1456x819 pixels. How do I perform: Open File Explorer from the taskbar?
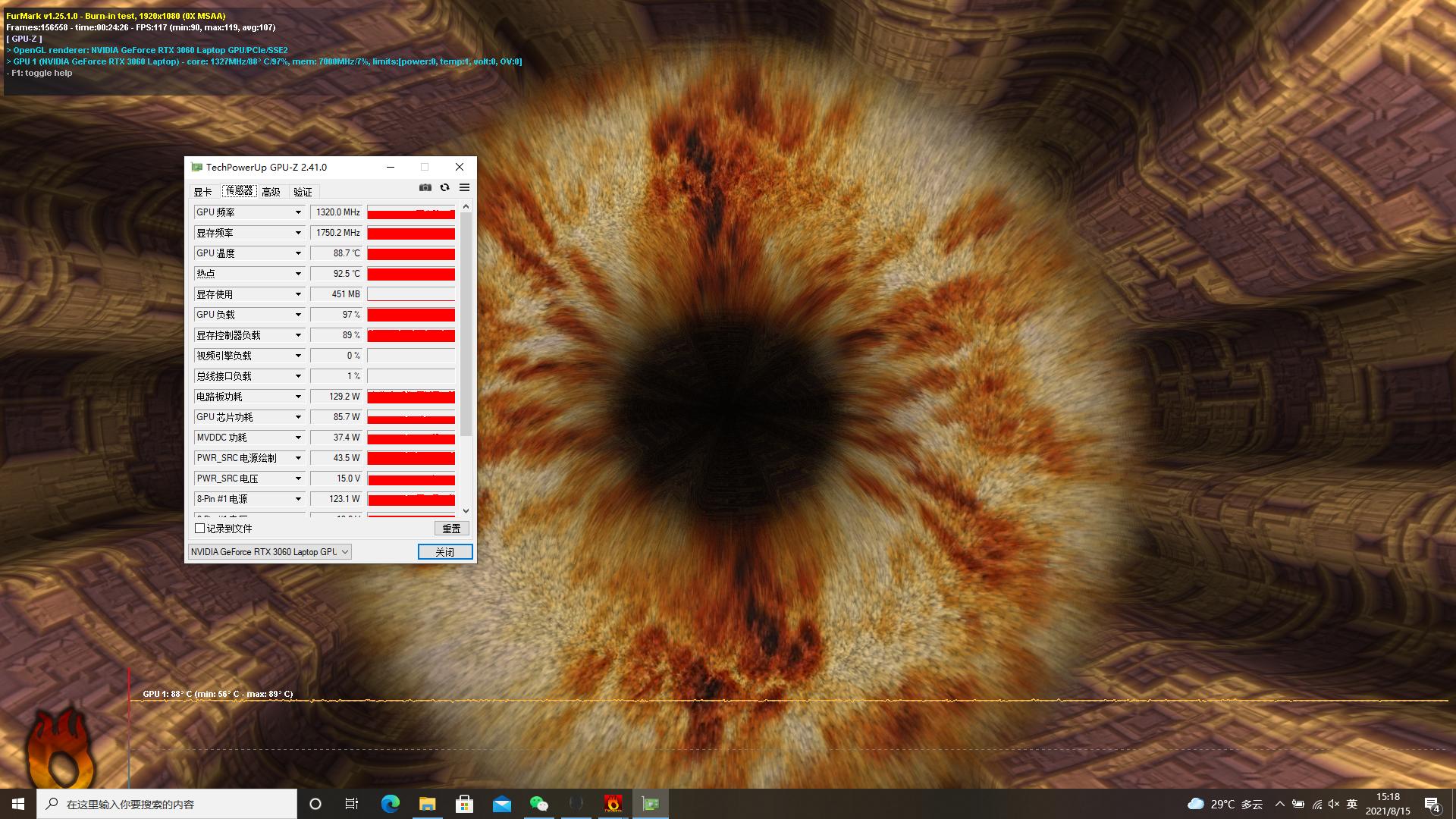(427, 804)
